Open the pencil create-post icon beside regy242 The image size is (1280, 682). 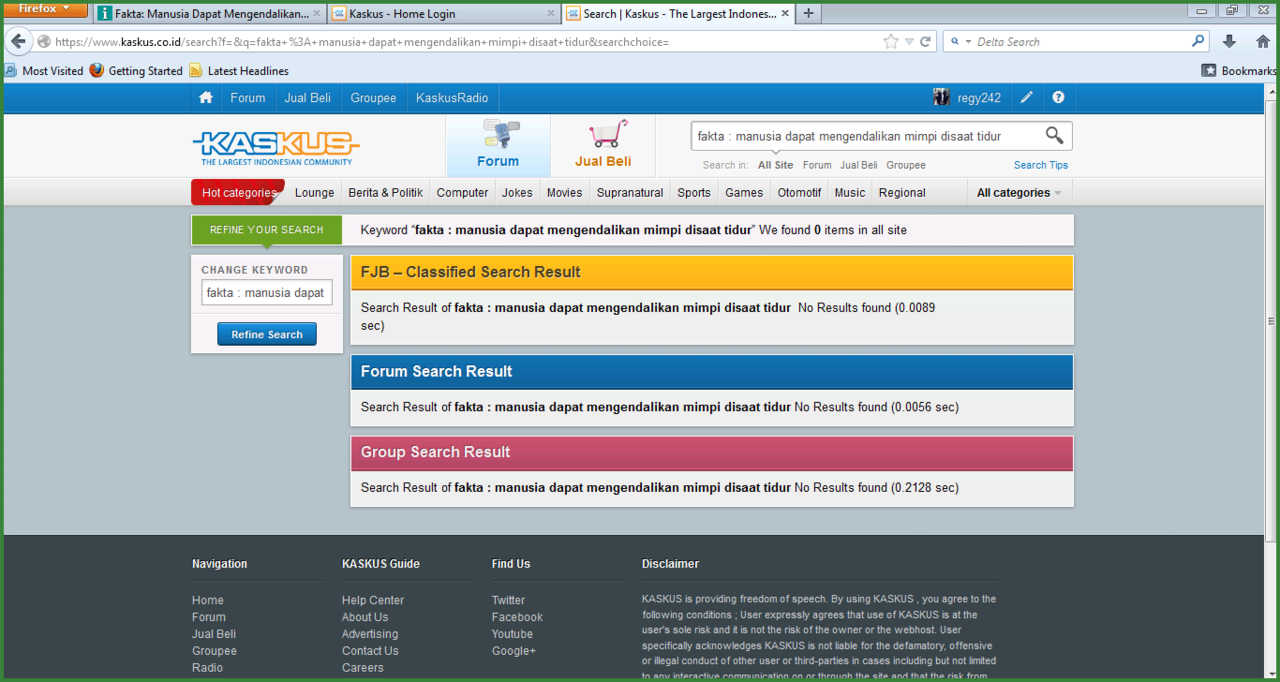pyautogui.click(x=1026, y=98)
